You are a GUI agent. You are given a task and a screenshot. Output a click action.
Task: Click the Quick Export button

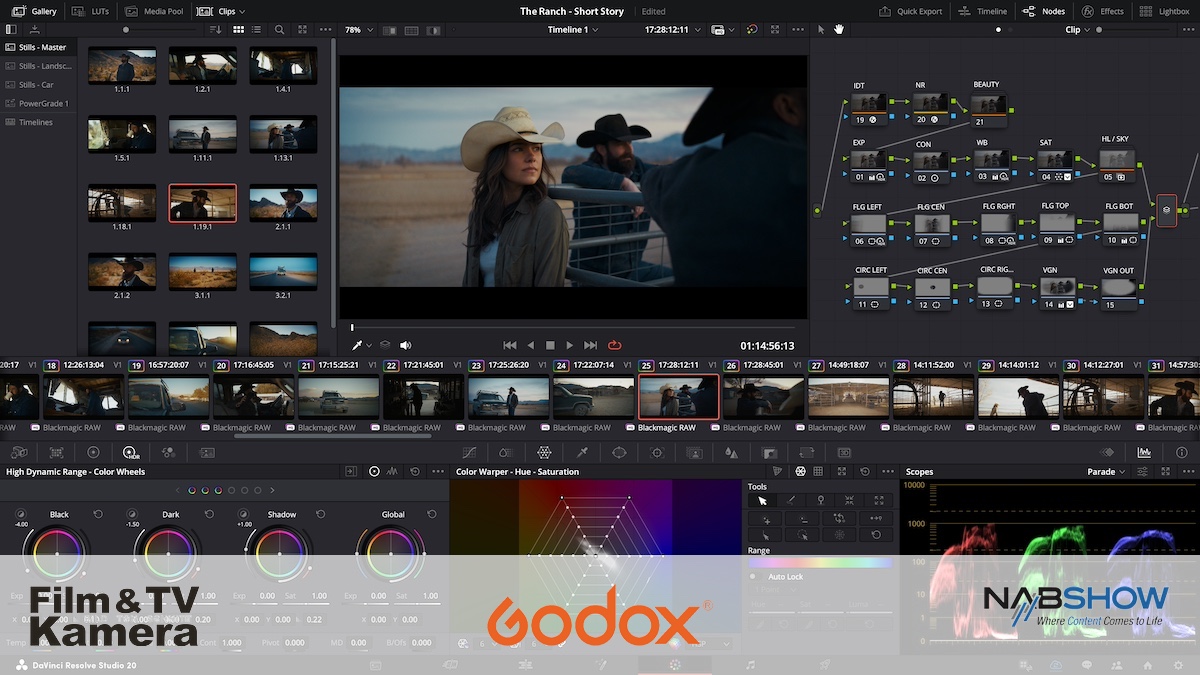(x=910, y=11)
